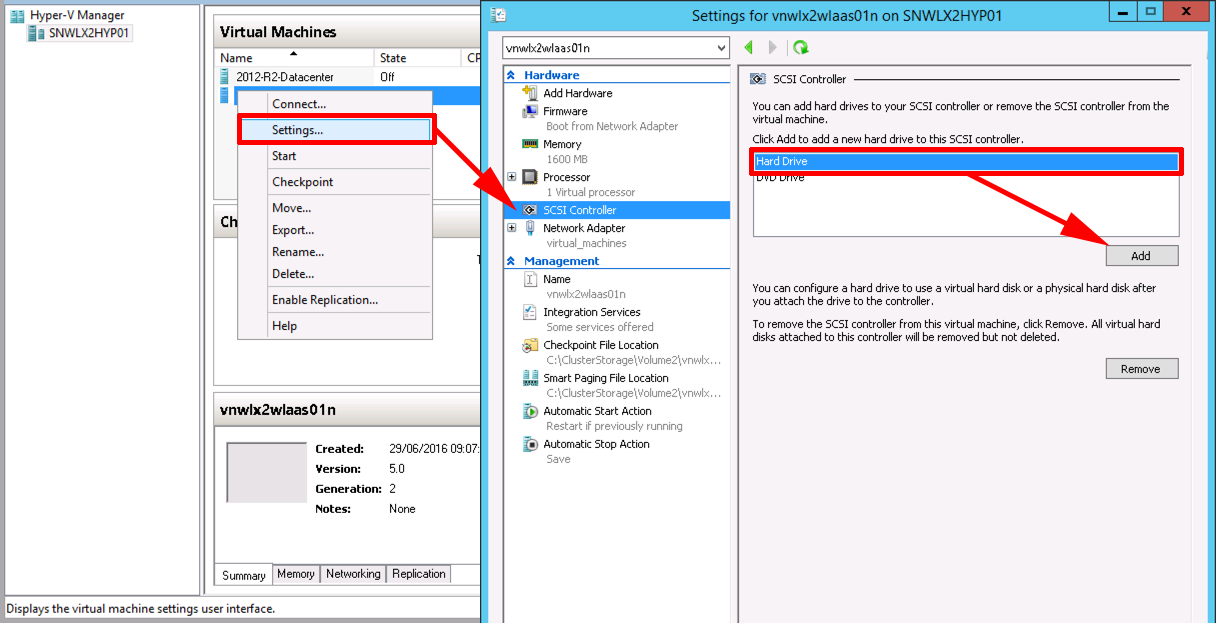Click the vnwlx2wlaas01n preview thumbnail
1216x623 pixels.
click(267, 472)
